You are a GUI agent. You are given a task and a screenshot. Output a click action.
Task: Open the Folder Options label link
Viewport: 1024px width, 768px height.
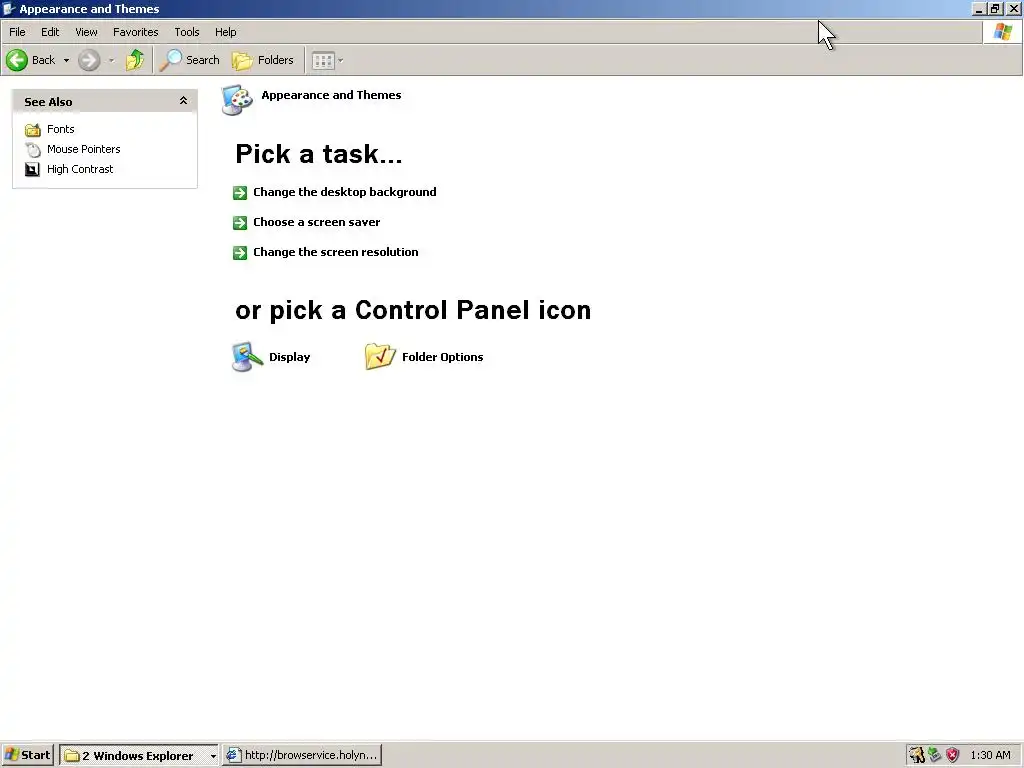(x=443, y=357)
